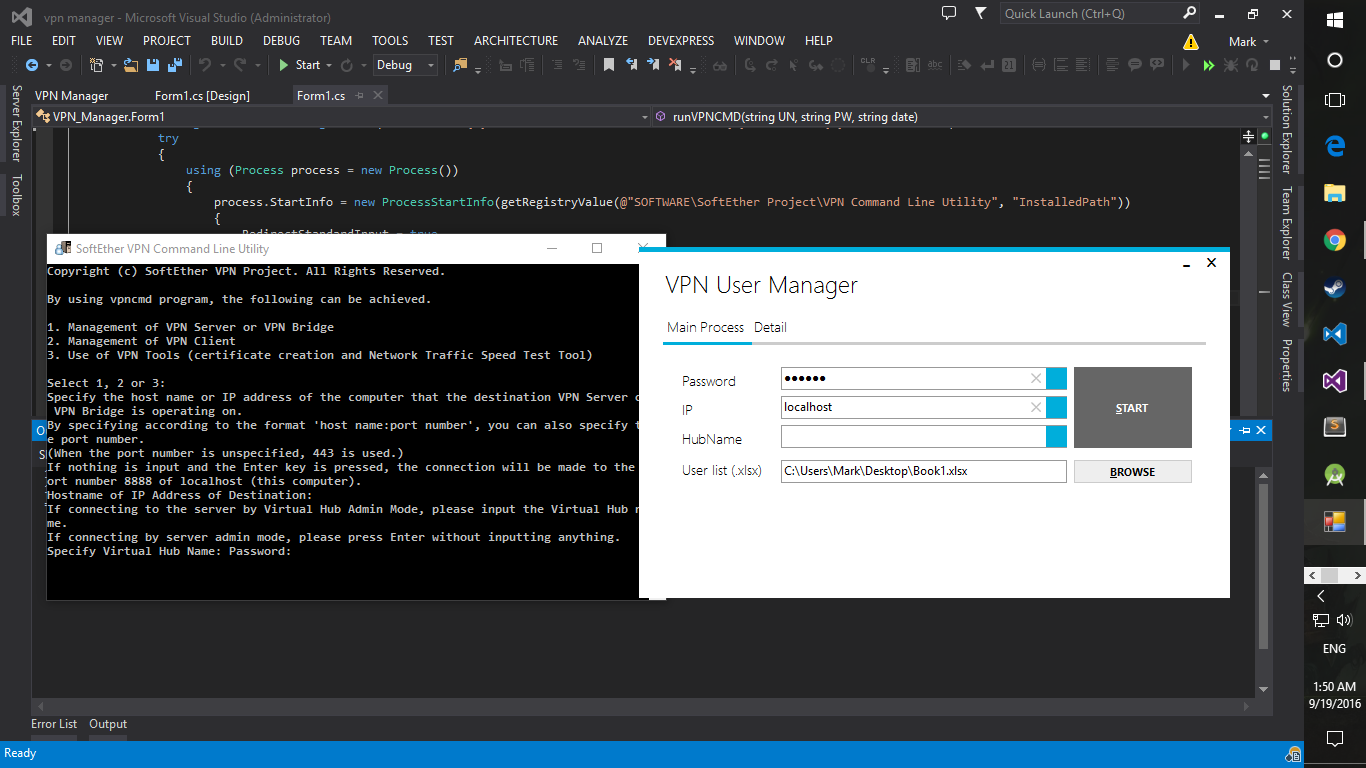Select the Main Process tab
The width and height of the screenshot is (1366, 768).
(706, 327)
